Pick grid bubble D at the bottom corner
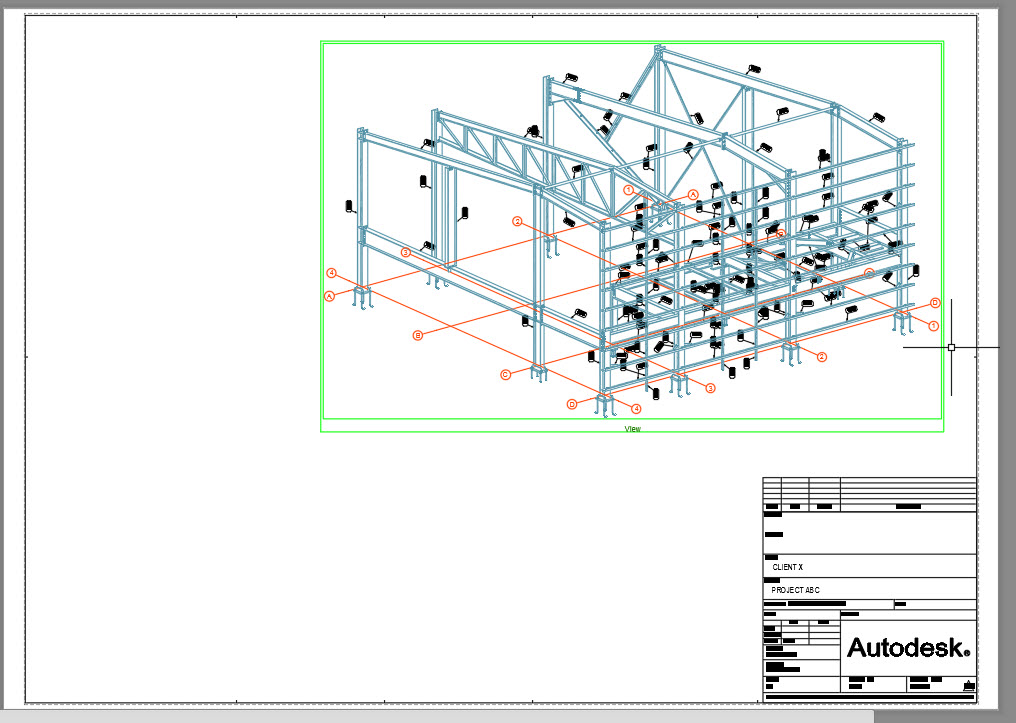The height and width of the screenshot is (723, 1016). (572, 404)
